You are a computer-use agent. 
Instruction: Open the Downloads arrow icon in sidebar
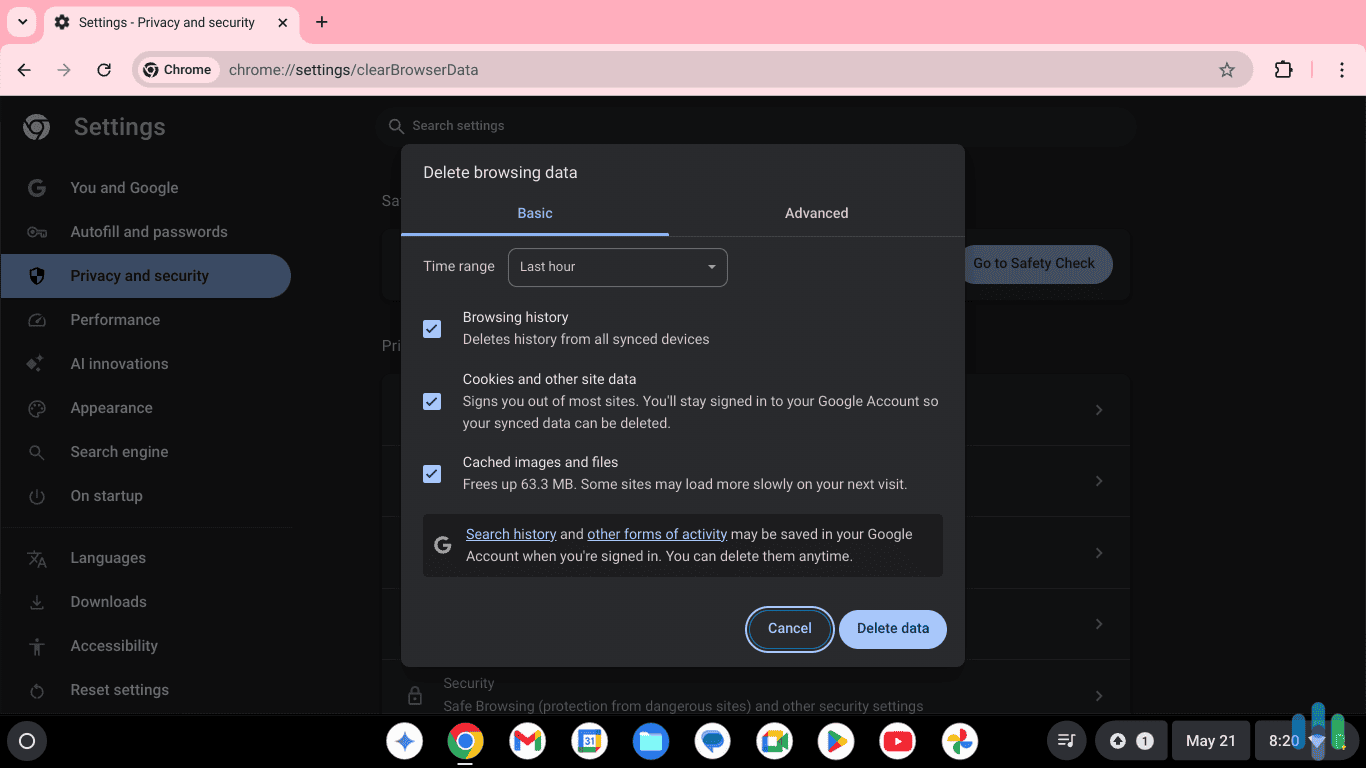tap(36, 602)
